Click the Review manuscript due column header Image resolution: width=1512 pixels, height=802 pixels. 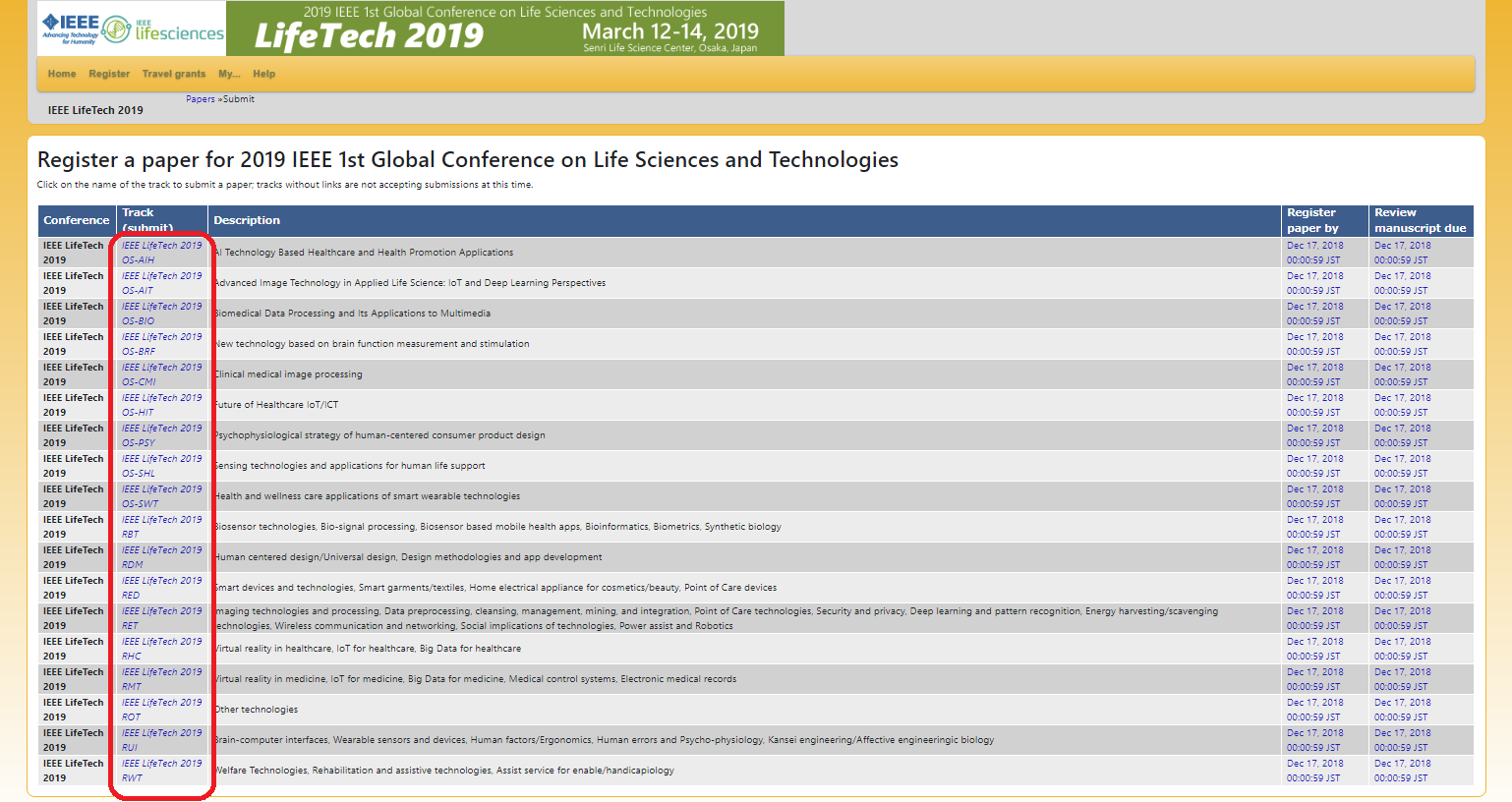[1421, 221]
